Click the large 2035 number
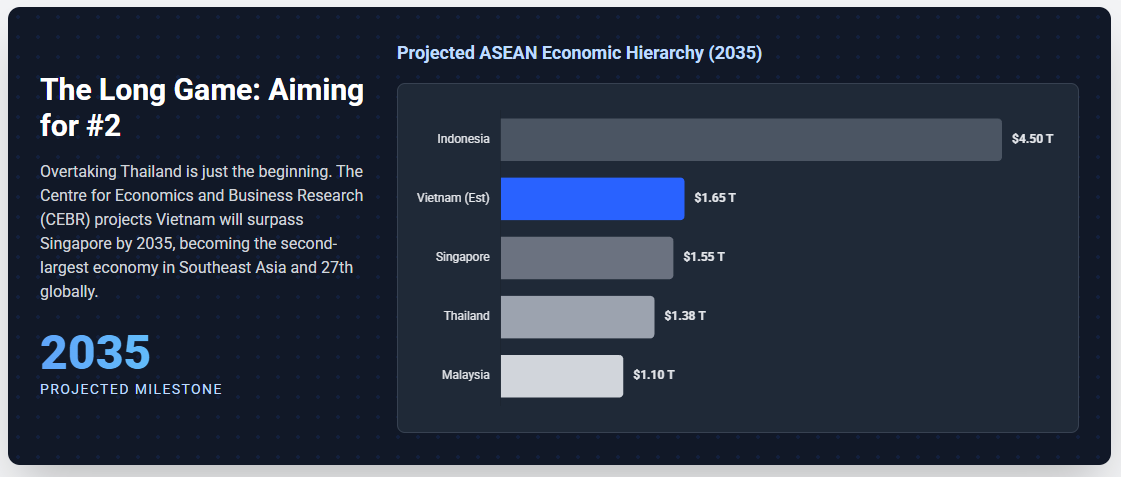The width and height of the screenshot is (1121, 477). [95, 352]
